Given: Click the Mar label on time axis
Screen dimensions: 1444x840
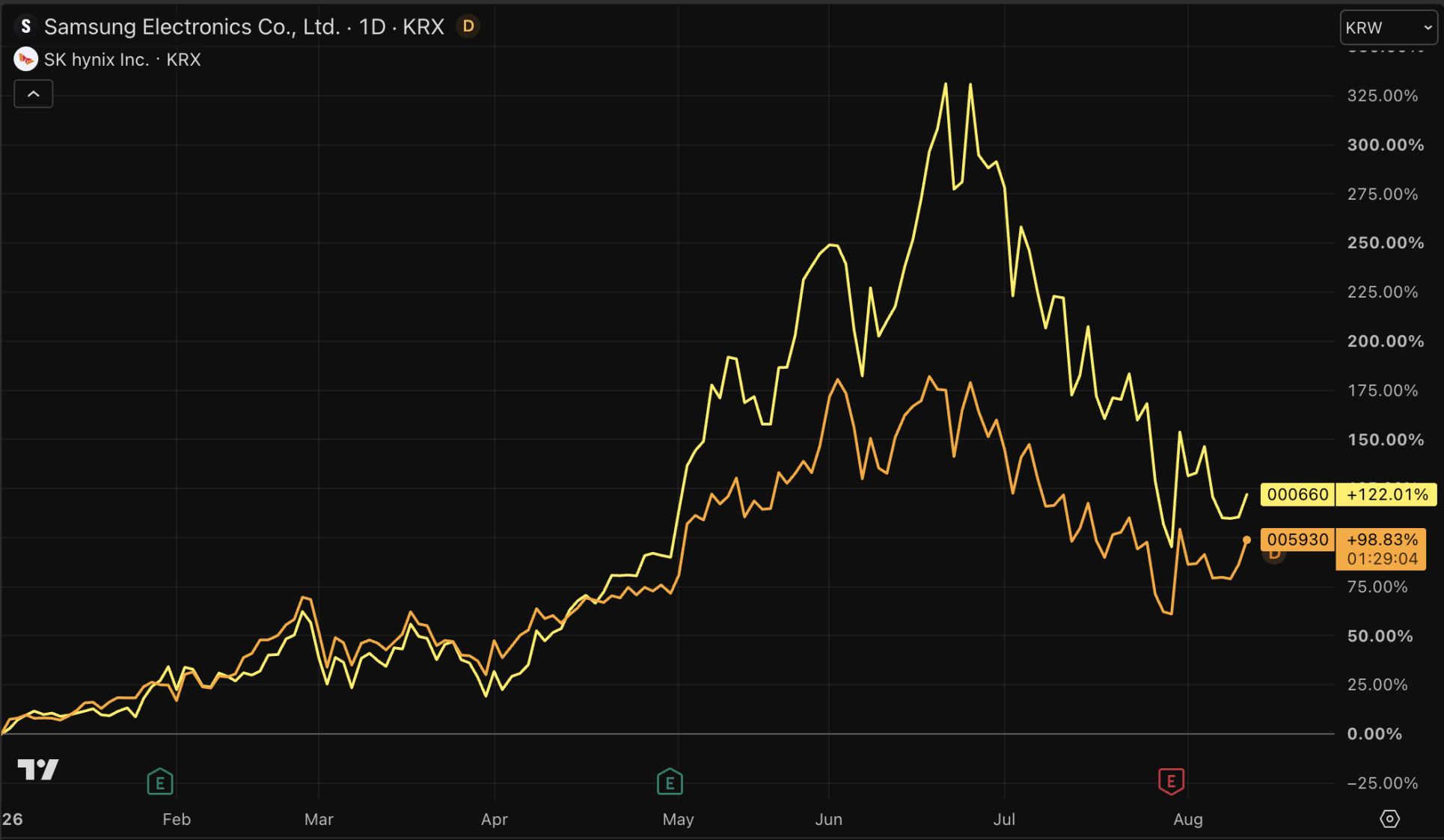Looking at the screenshot, I should point(319,819).
